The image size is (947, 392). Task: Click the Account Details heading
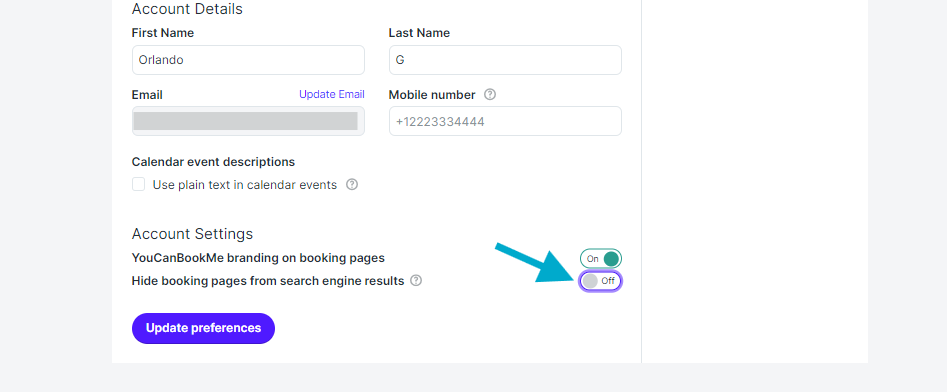pyautogui.click(x=187, y=9)
